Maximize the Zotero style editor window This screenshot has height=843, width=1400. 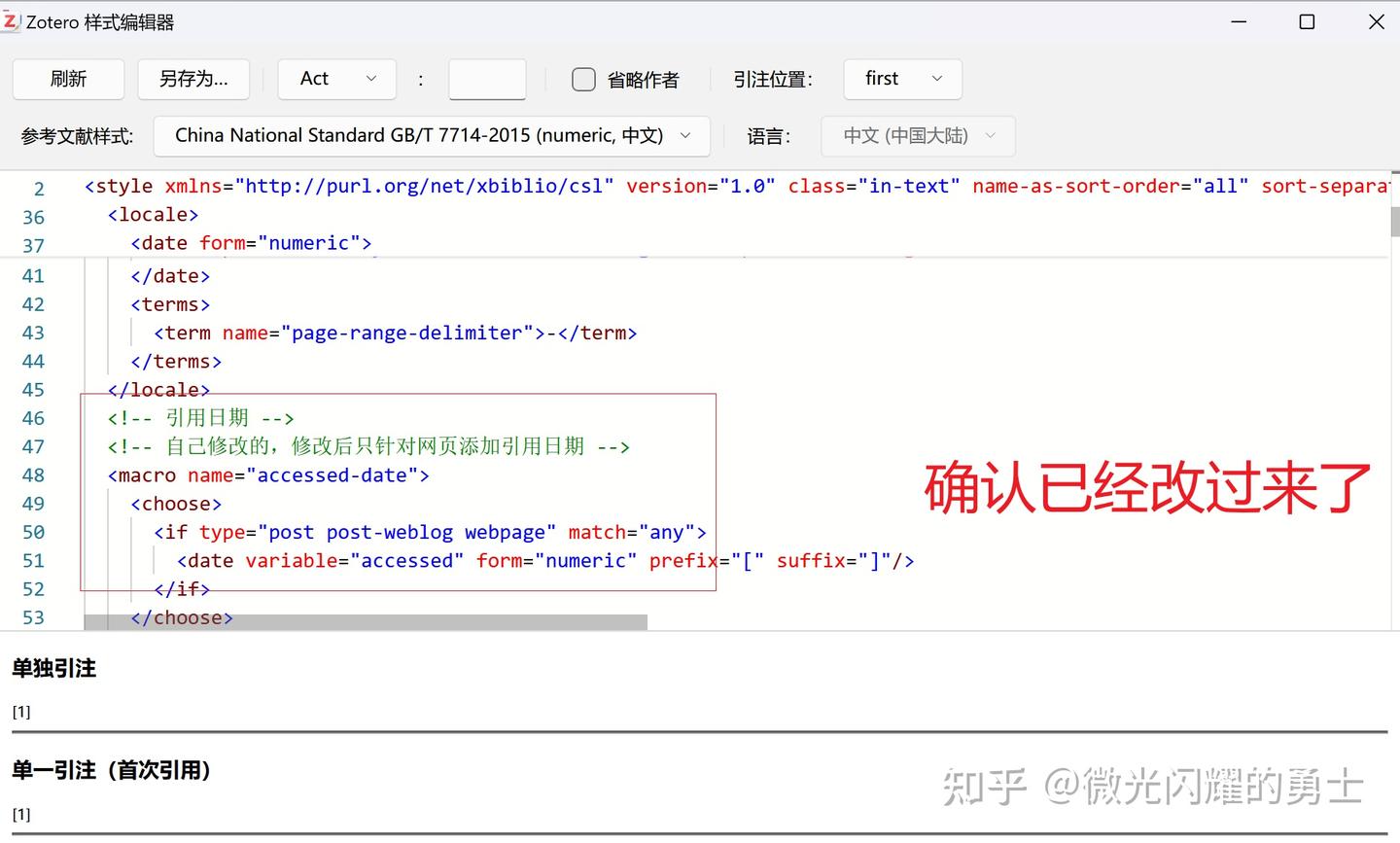coord(1307,21)
